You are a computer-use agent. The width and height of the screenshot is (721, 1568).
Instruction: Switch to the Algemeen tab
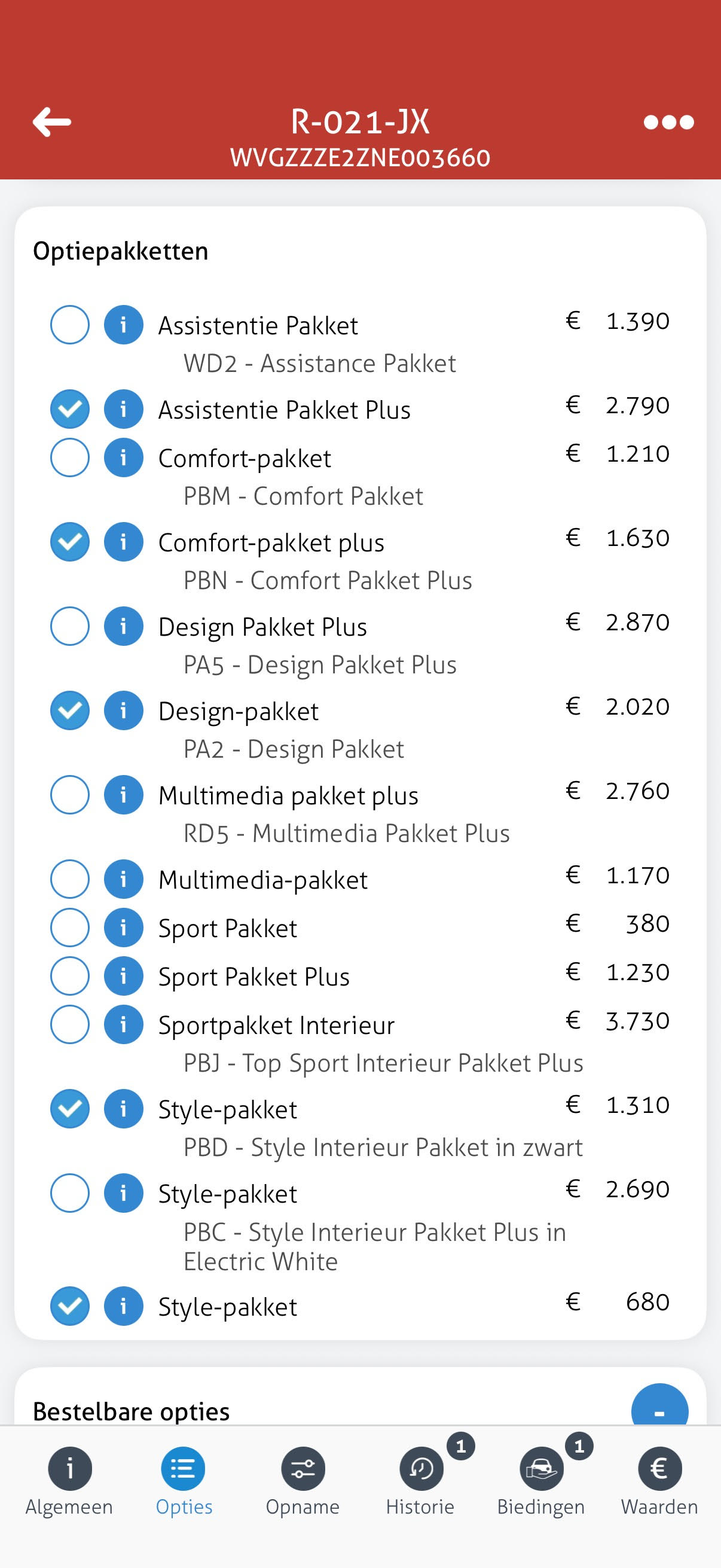tap(69, 1480)
